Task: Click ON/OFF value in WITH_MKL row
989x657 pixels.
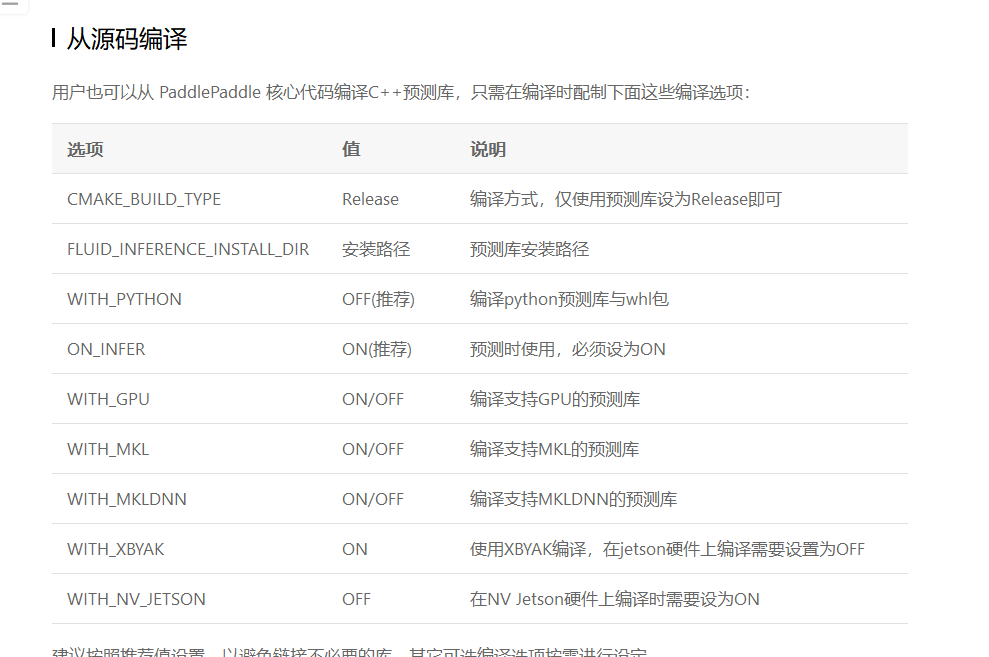Action: click(373, 449)
